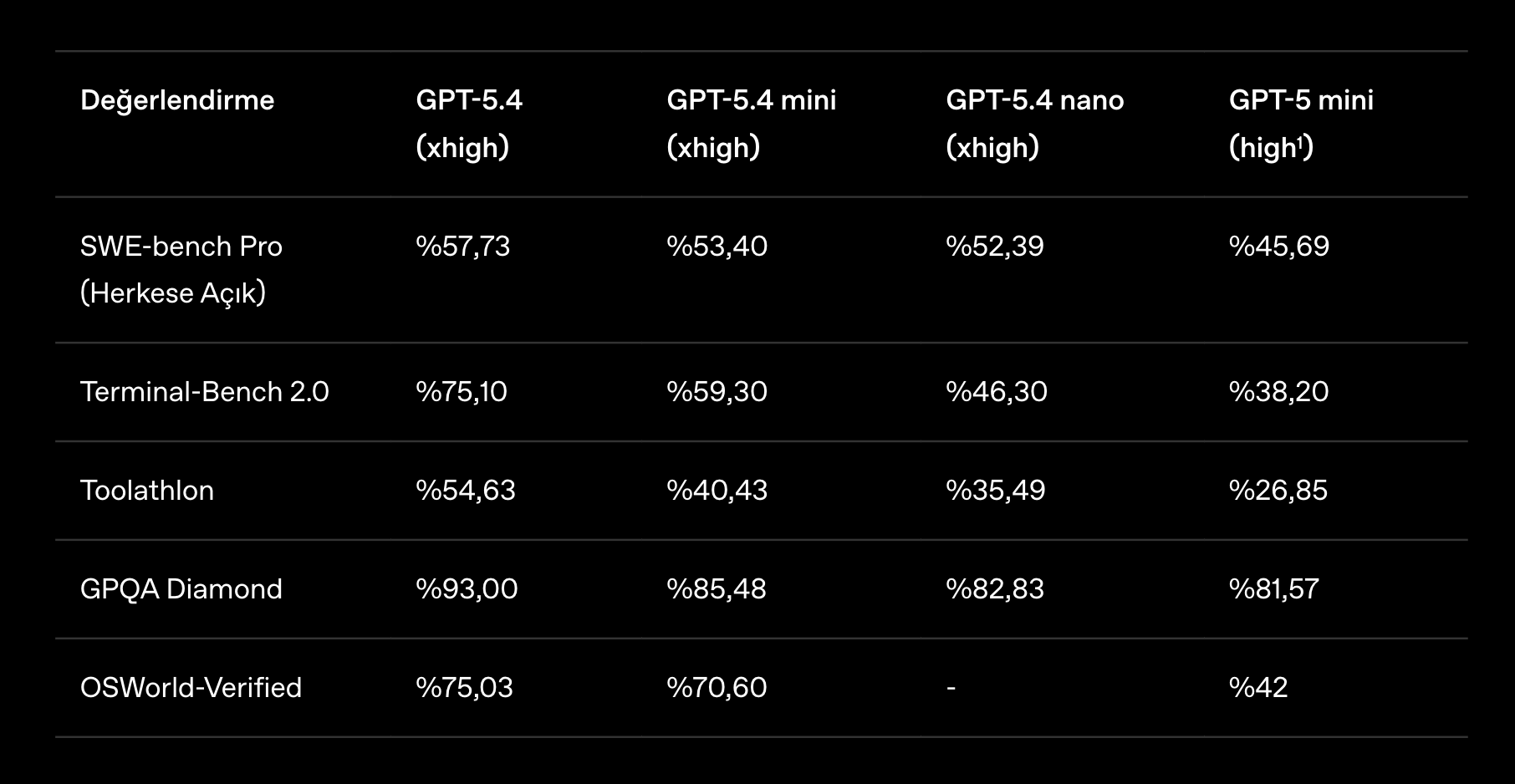Image resolution: width=1515 pixels, height=784 pixels.
Task: Select the SWE-bench Pro row label
Action: pos(181,268)
